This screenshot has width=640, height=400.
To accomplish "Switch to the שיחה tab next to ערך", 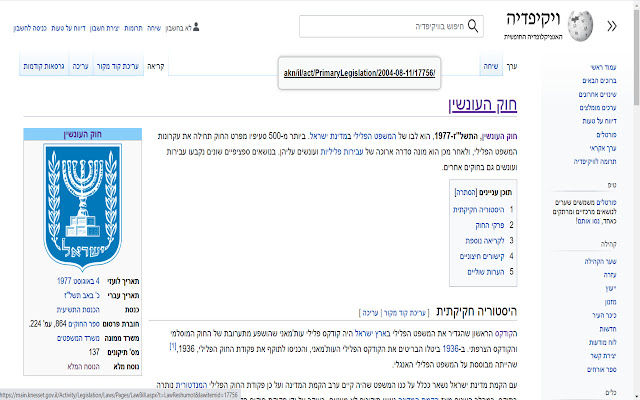I will tap(491, 66).
